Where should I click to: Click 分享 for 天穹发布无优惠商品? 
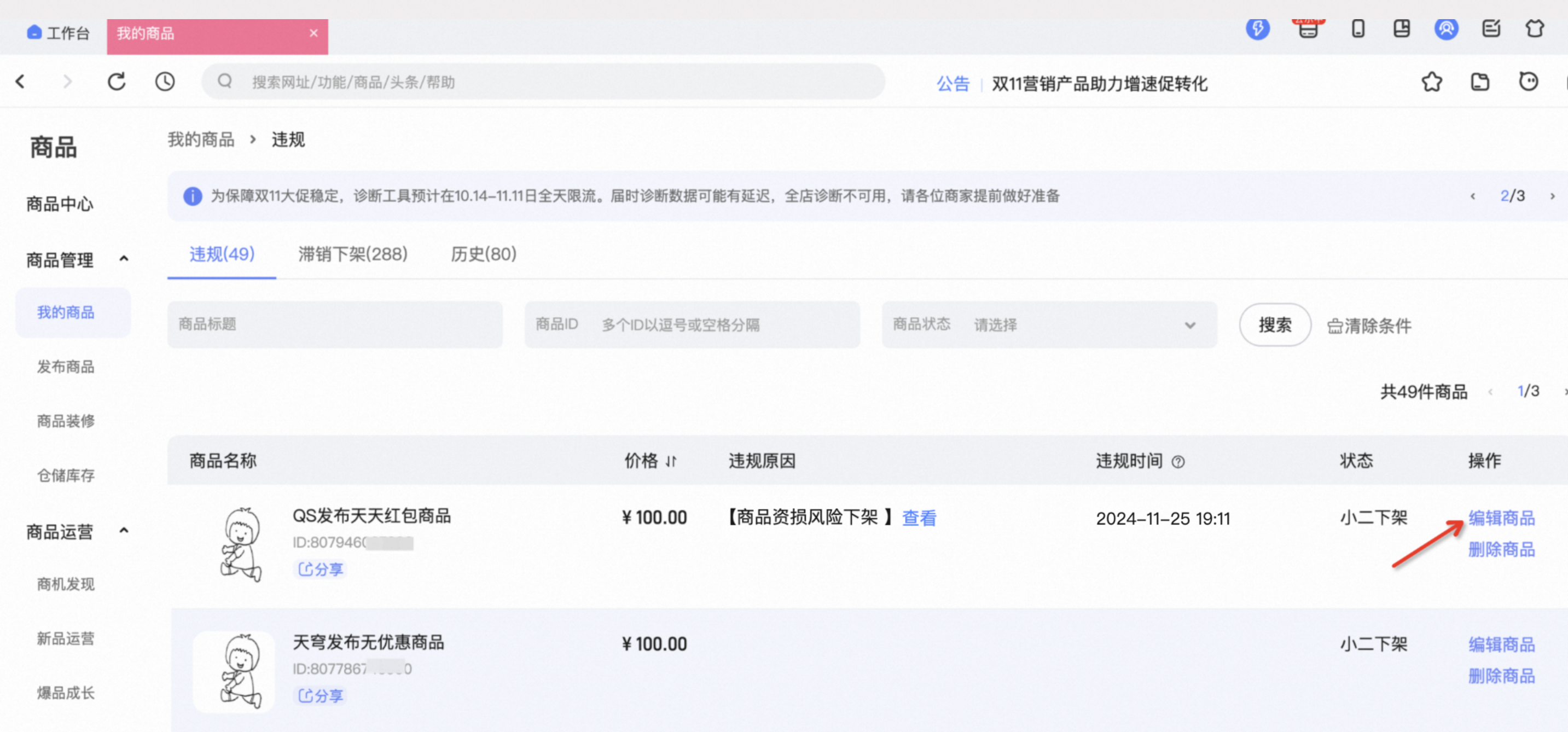click(320, 695)
